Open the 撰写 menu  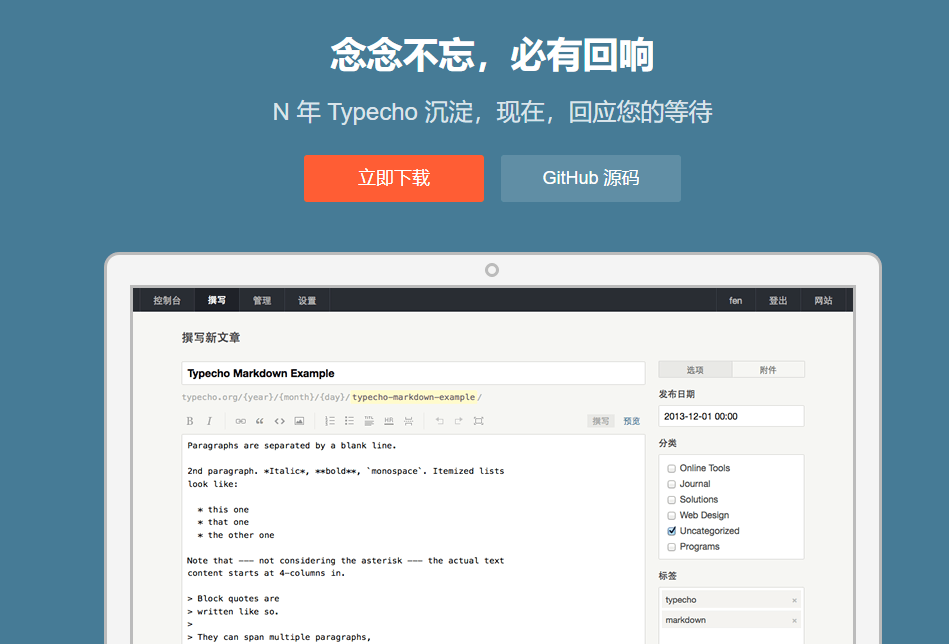tap(217, 300)
